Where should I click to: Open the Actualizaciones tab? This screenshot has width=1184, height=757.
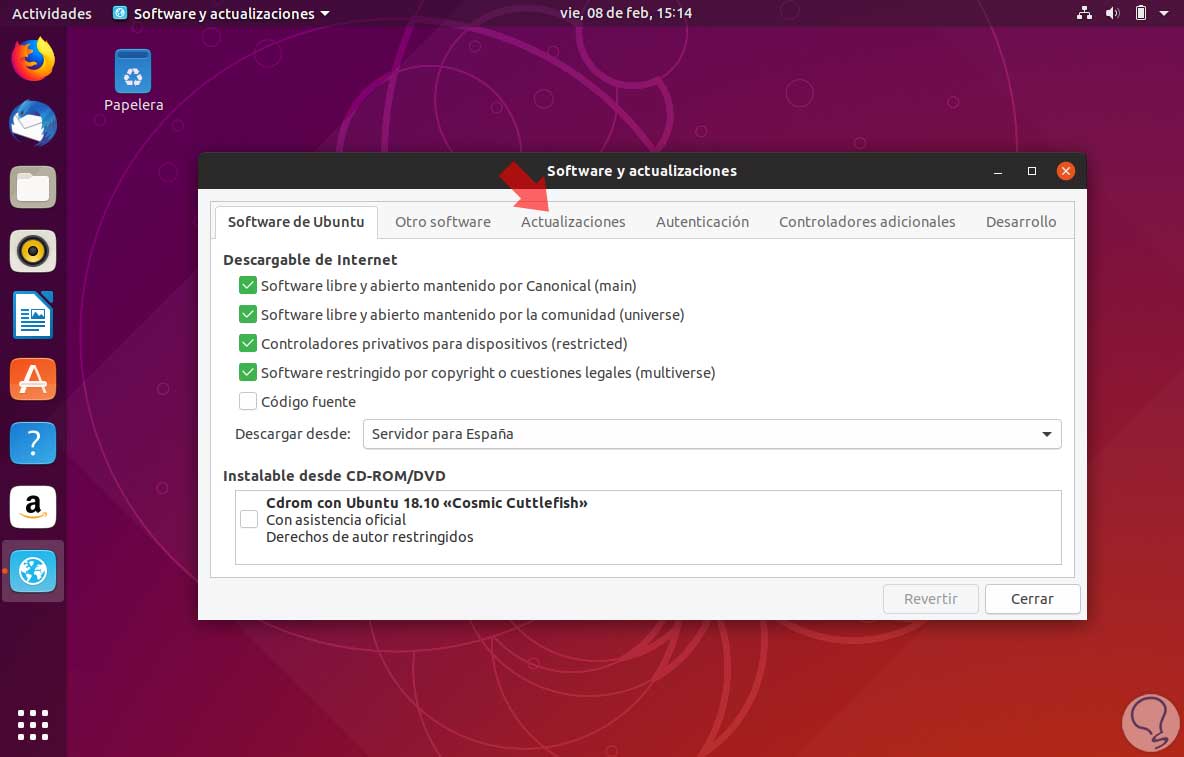pos(573,222)
